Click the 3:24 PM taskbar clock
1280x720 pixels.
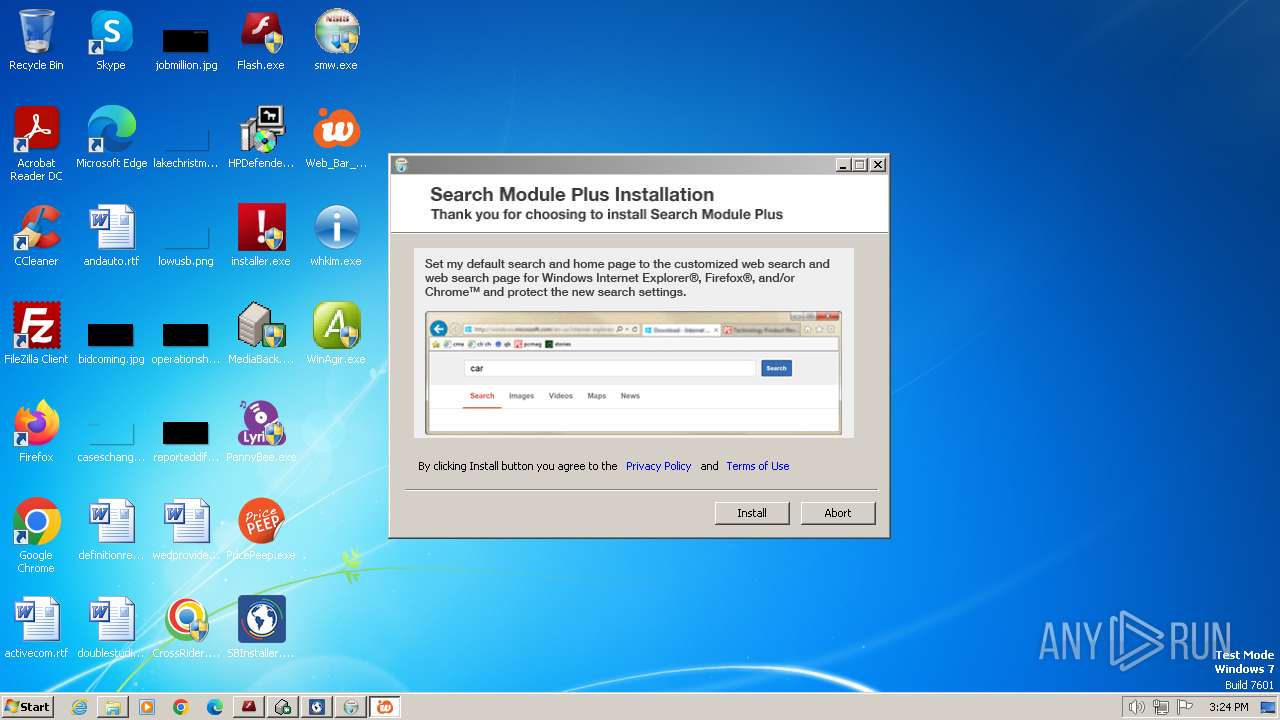pos(1228,707)
